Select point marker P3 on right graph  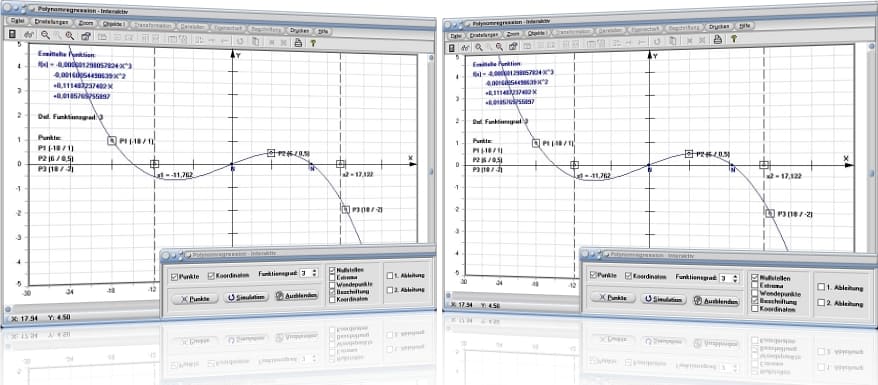point(771,213)
